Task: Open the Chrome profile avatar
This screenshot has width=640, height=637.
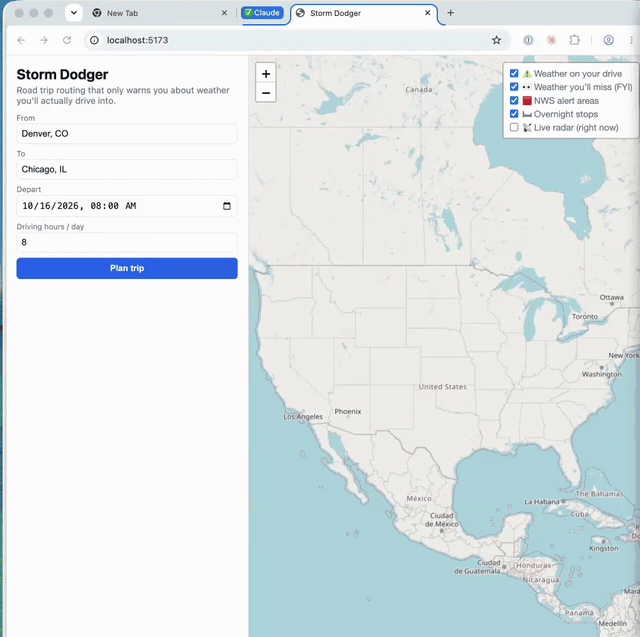Action: pos(608,40)
